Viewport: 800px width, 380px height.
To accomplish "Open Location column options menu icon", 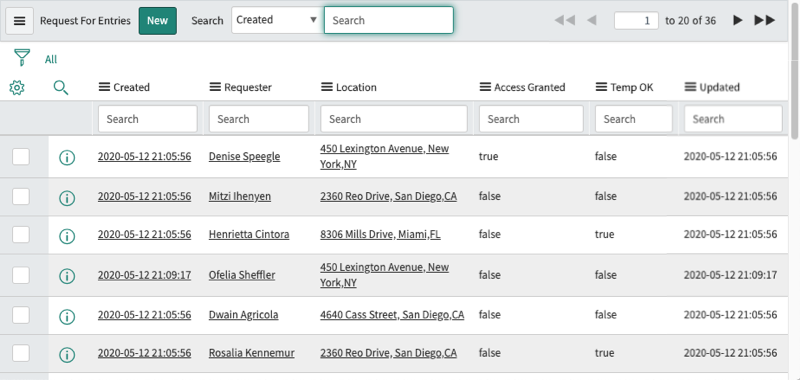I will point(327,87).
